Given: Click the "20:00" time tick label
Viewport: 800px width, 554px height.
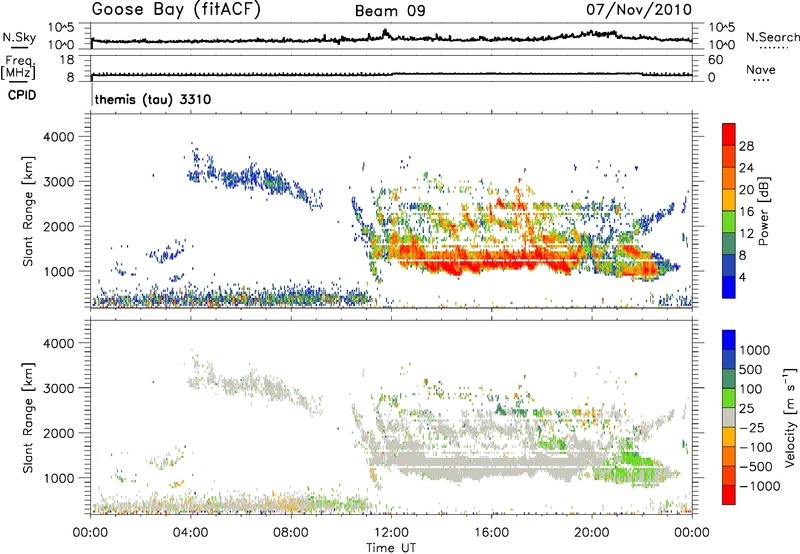Looking at the screenshot, I should [592, 533].
